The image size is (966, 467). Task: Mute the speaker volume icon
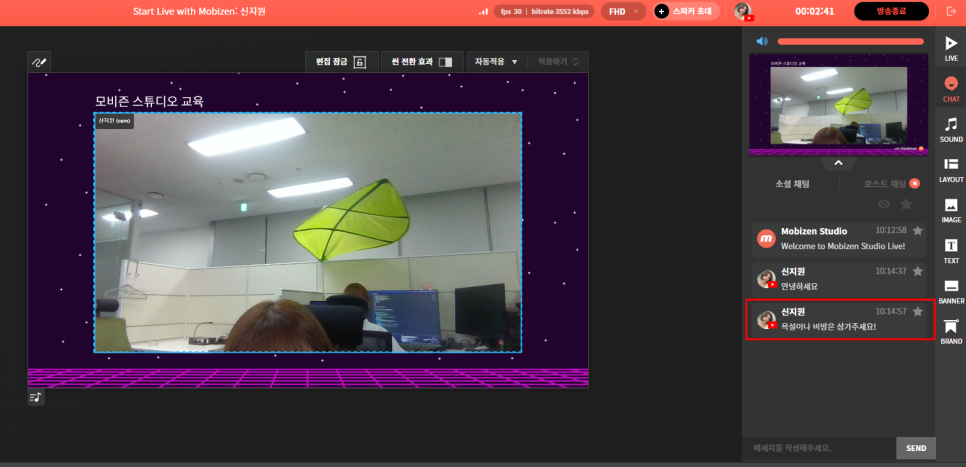(x=762, y=41)
